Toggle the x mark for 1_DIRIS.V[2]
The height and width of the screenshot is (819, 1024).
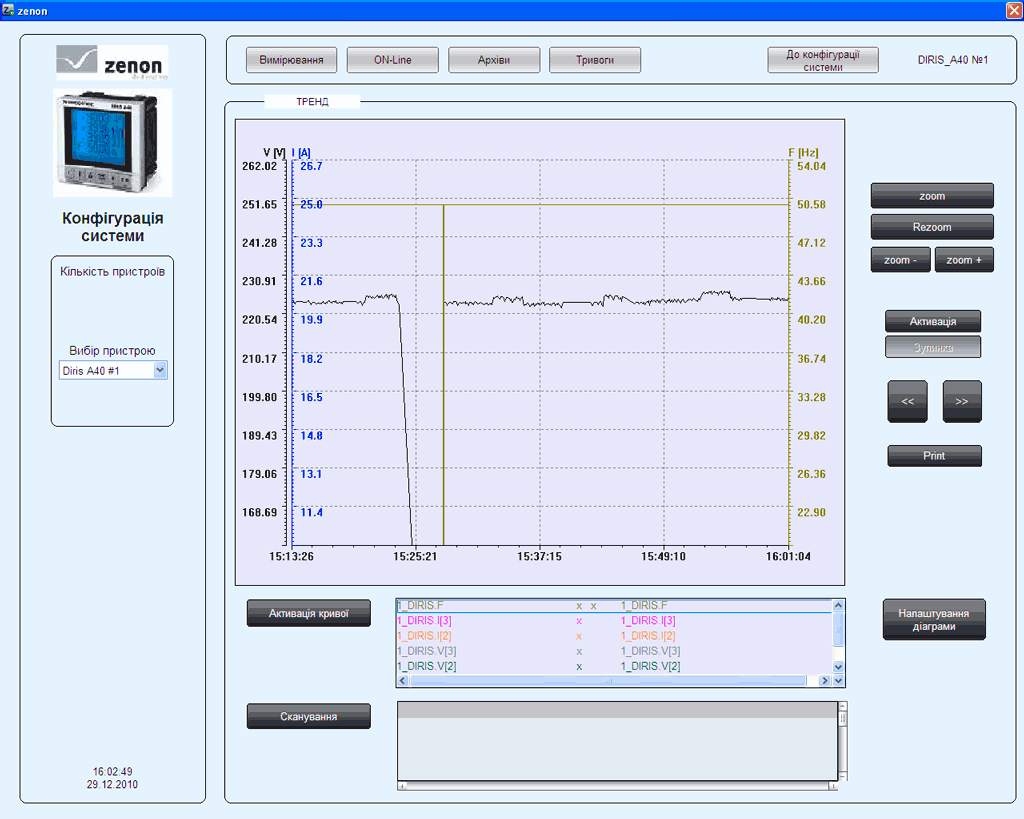point(579,666)
